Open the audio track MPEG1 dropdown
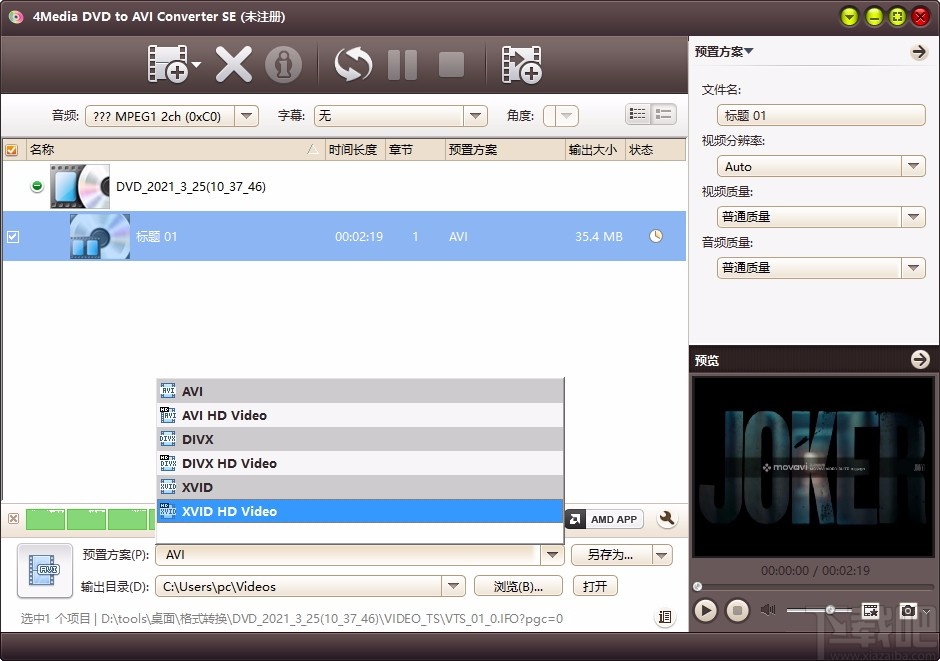 tap(246, 115)
